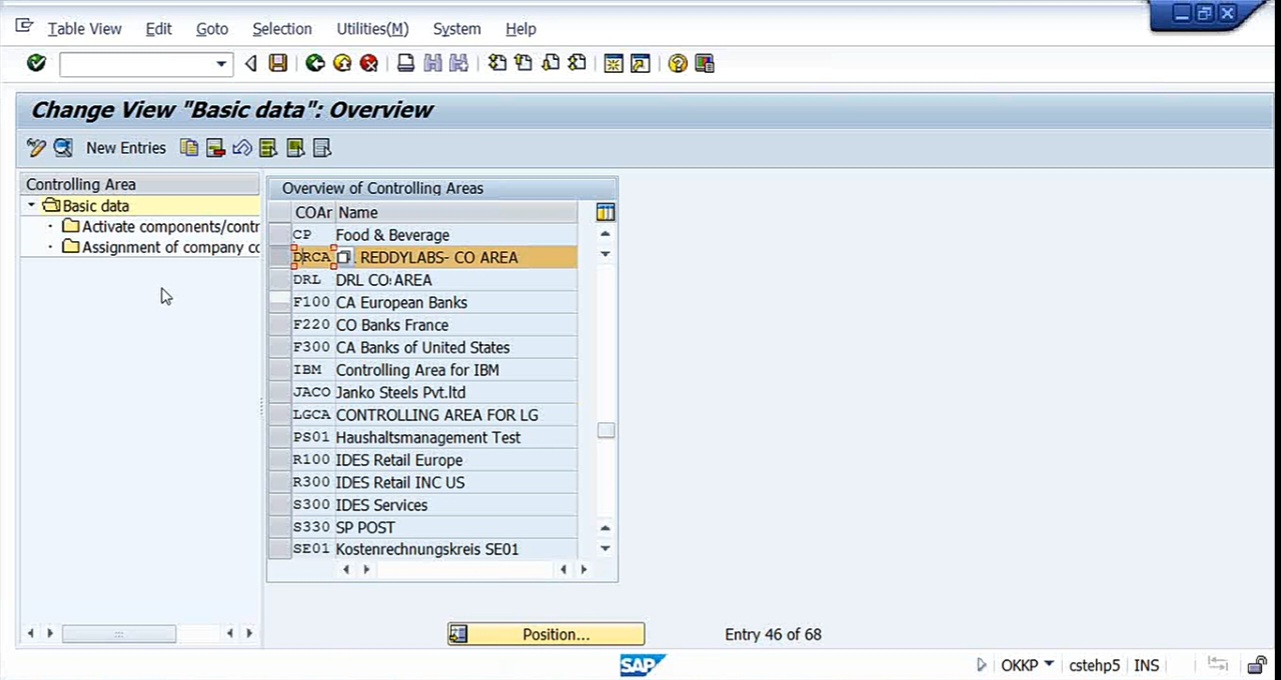Click the Undo Change icon
Image resolution: width=1281 pixels, height=680 pixels.
241,148
